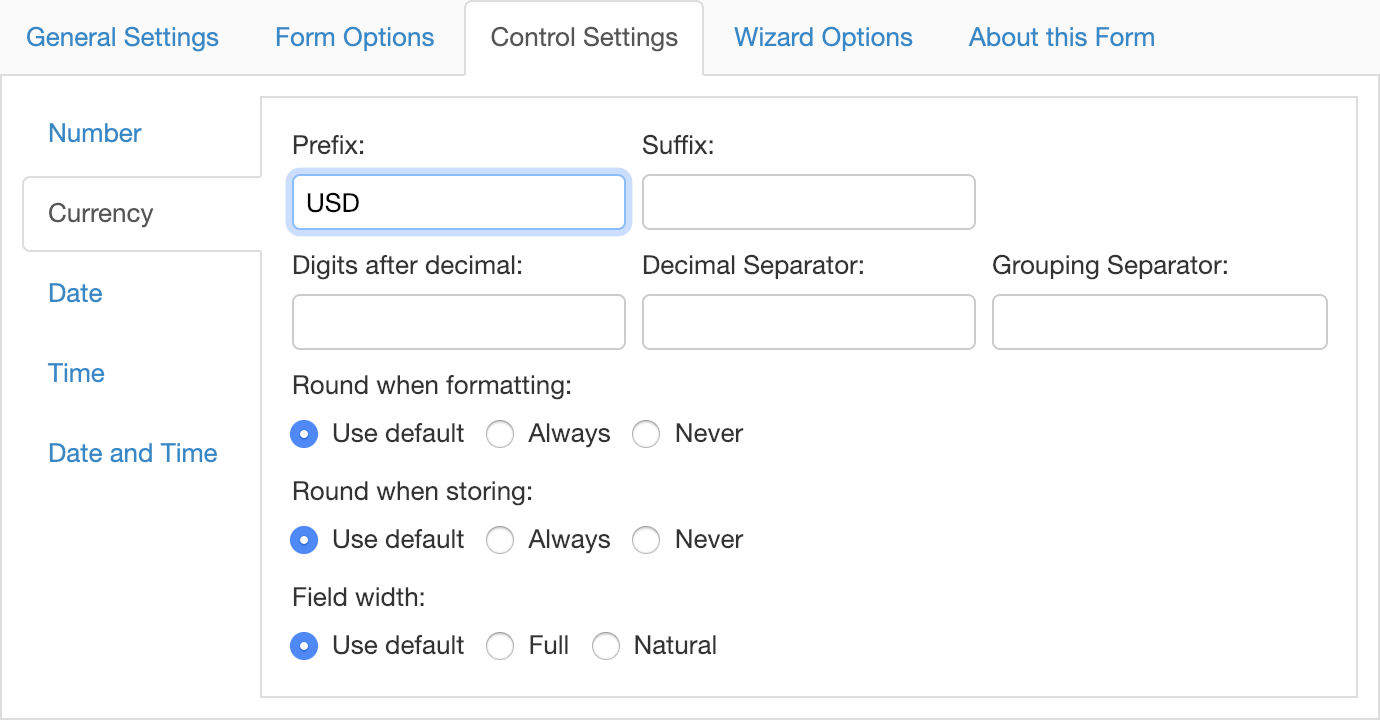The width and height of the screenshot is (1380, 720).
Task: Select Never for Round when formatting
Action: [x=646, y=434]
